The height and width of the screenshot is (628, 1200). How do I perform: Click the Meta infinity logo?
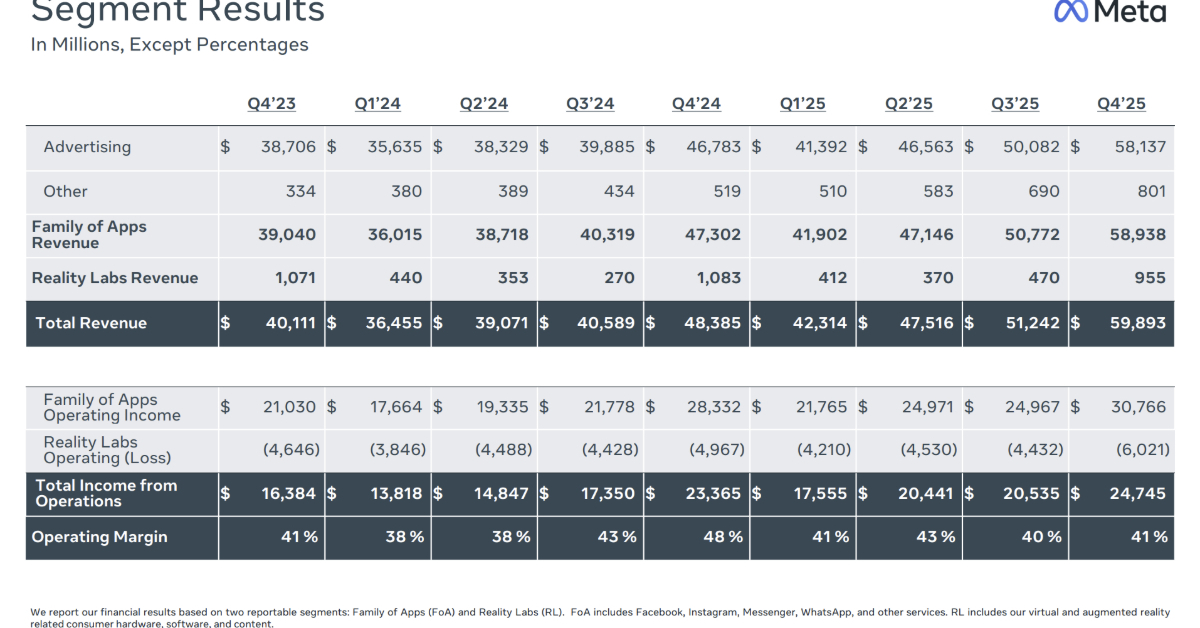1073,12
